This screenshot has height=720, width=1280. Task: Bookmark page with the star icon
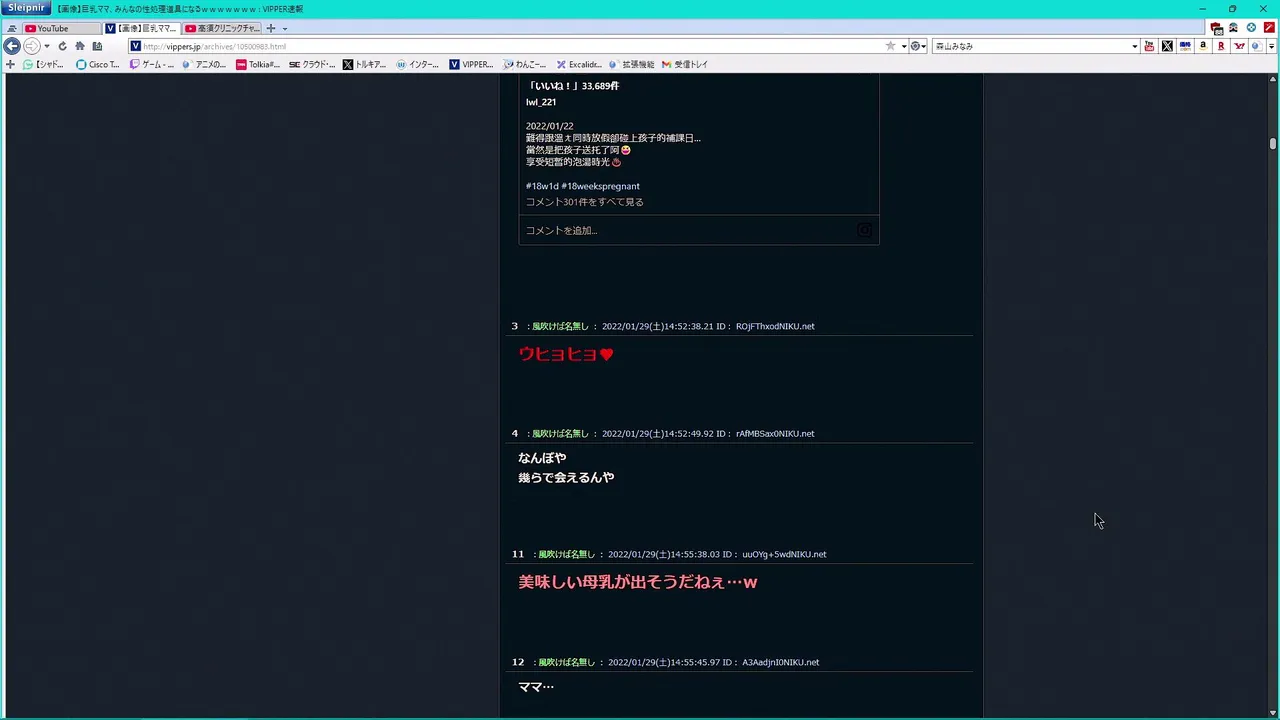coord(890,46)
